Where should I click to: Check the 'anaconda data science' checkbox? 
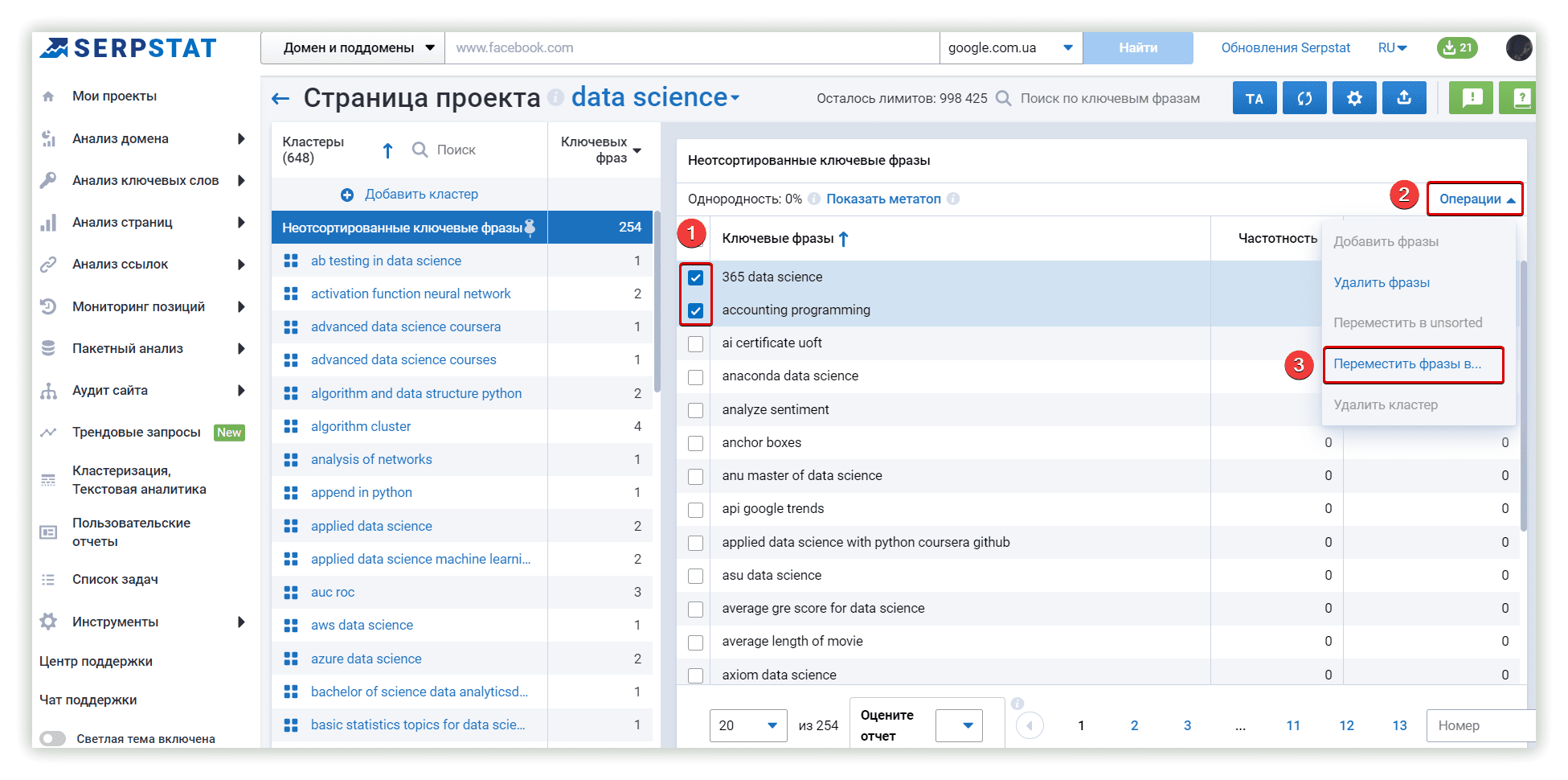tap(696, 377)
